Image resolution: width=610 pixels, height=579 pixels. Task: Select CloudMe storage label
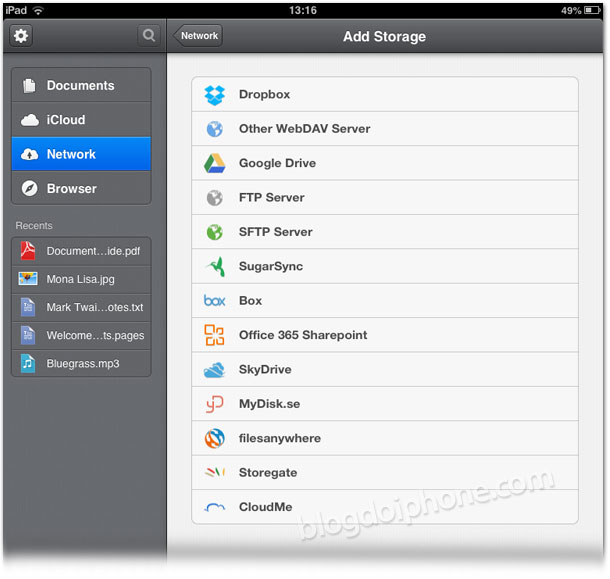click(266, 507)
